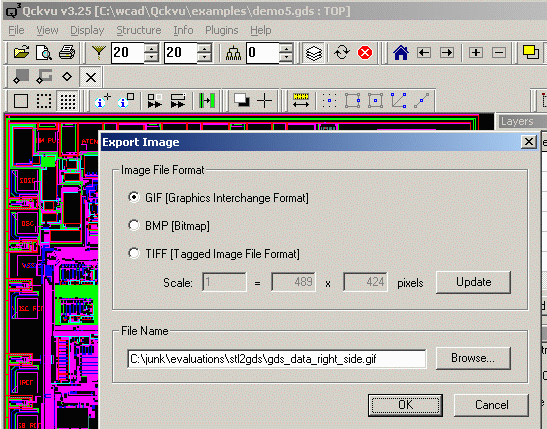The width and height of the screenshot is (547, 429).
Task: Click the File Name path input field
Action: pos(277,359)
